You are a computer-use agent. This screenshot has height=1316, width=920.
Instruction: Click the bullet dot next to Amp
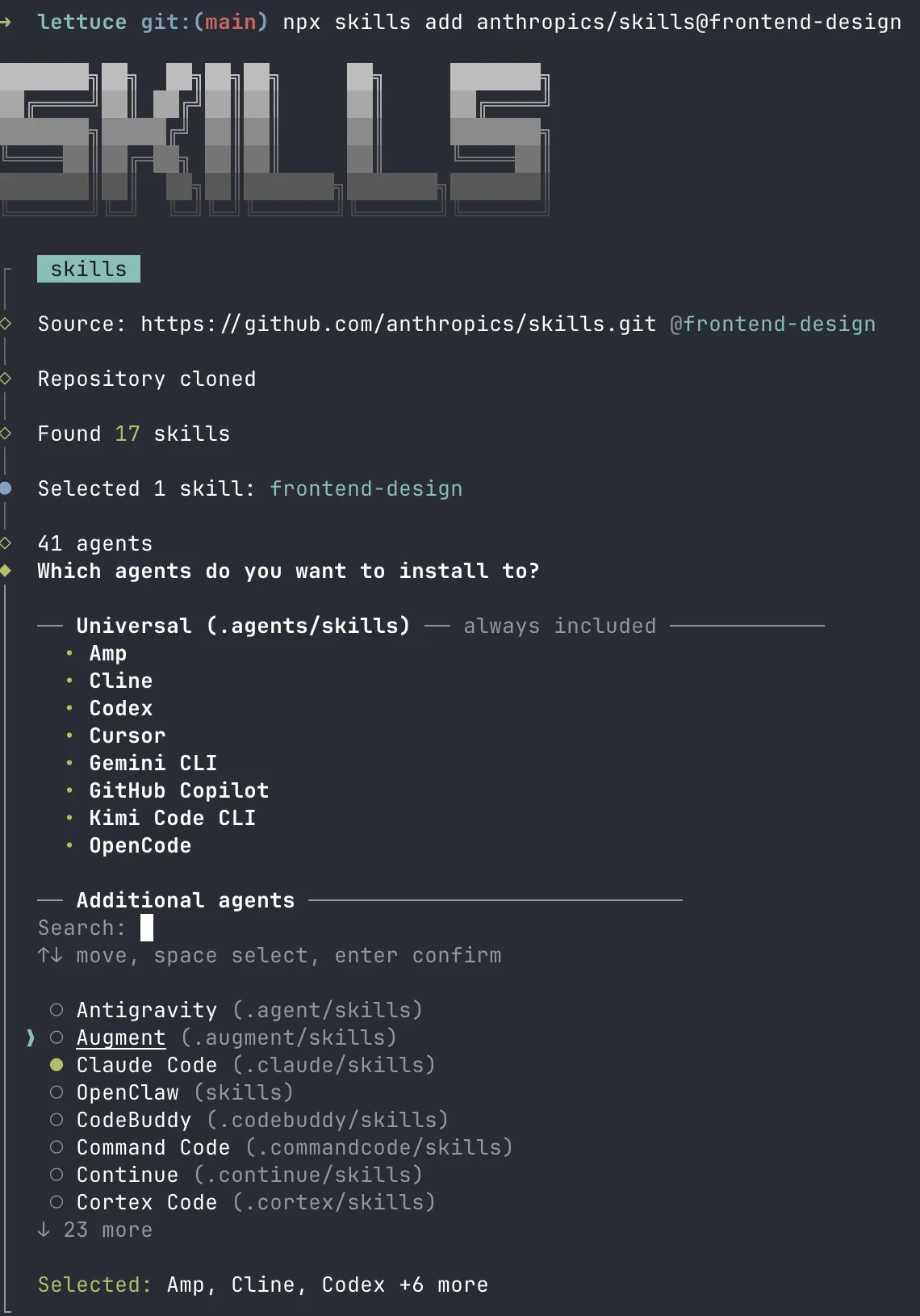point(70,654)
